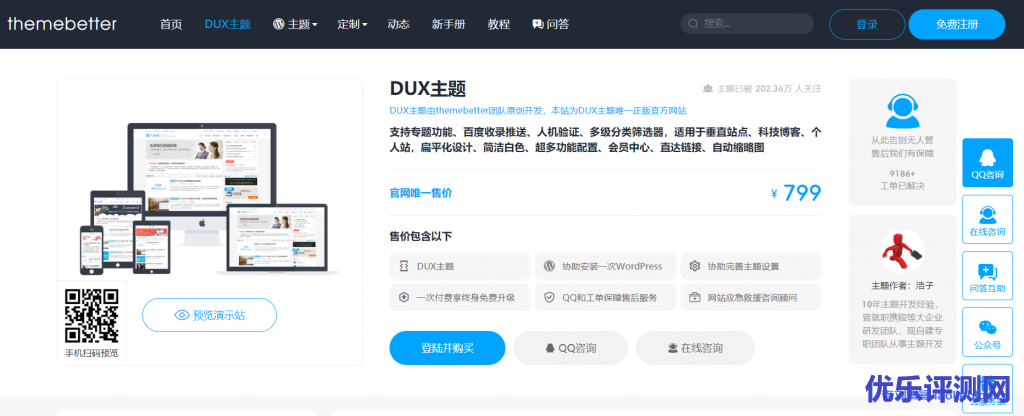Click the 官网唯一售价 label
The image size is (1024, 416).
[x=421, y=193]
